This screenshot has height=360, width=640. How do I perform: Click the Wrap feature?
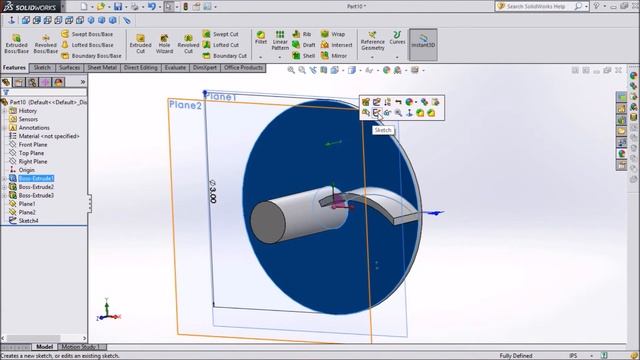[333, 34]
